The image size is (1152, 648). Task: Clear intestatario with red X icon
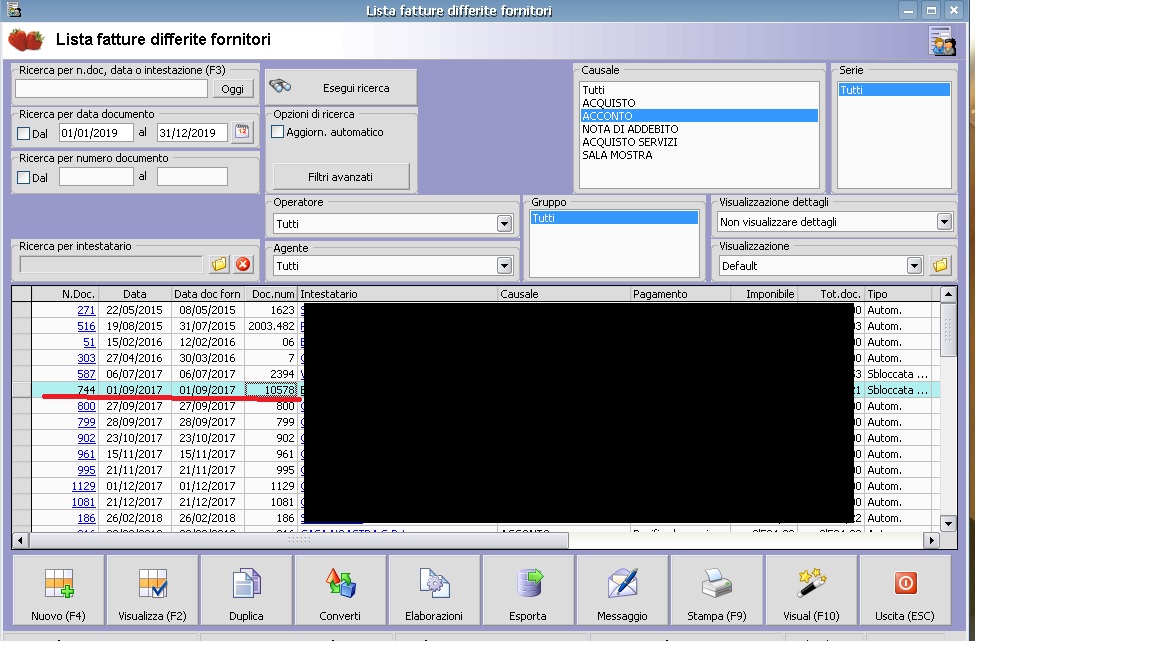pyautogui.click(x=243, y=264)
